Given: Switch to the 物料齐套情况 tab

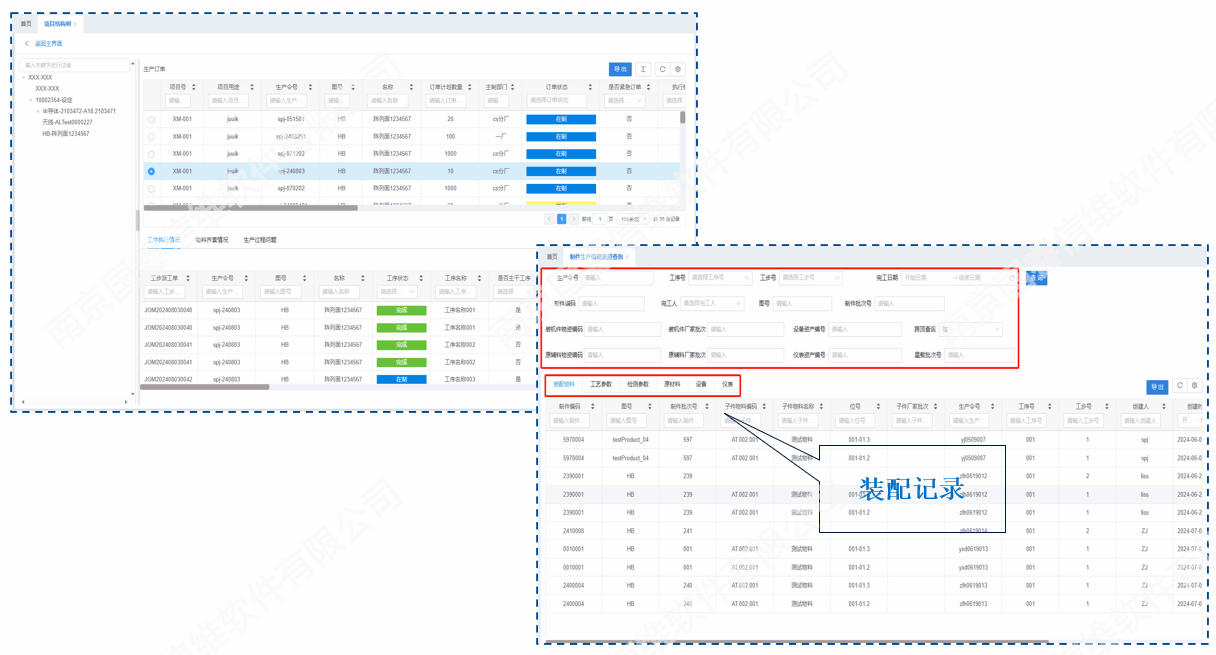Looking at the screenshot, I should coord(211,240).
